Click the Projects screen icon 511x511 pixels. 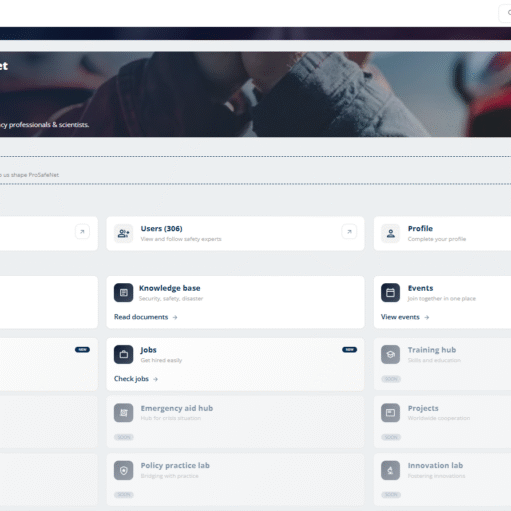point(391,413)
